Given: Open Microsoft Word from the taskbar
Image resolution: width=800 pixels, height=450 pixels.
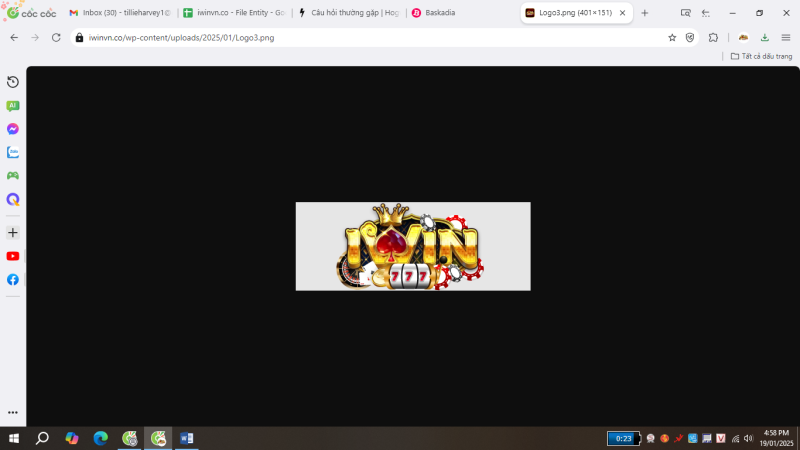Looking at the screenshot, I should click(x=186, y=438).
